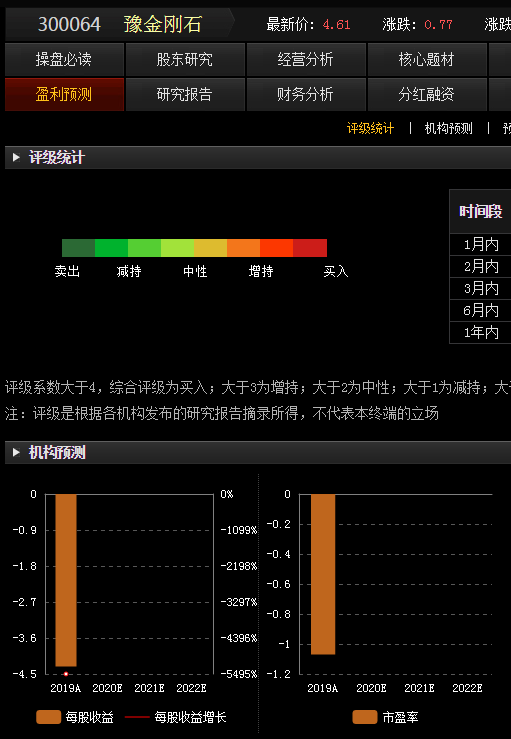Select the 核心题材 tab
Image resolution: width=511 pixels, height=739 pixels.
[x=427, y=59]
